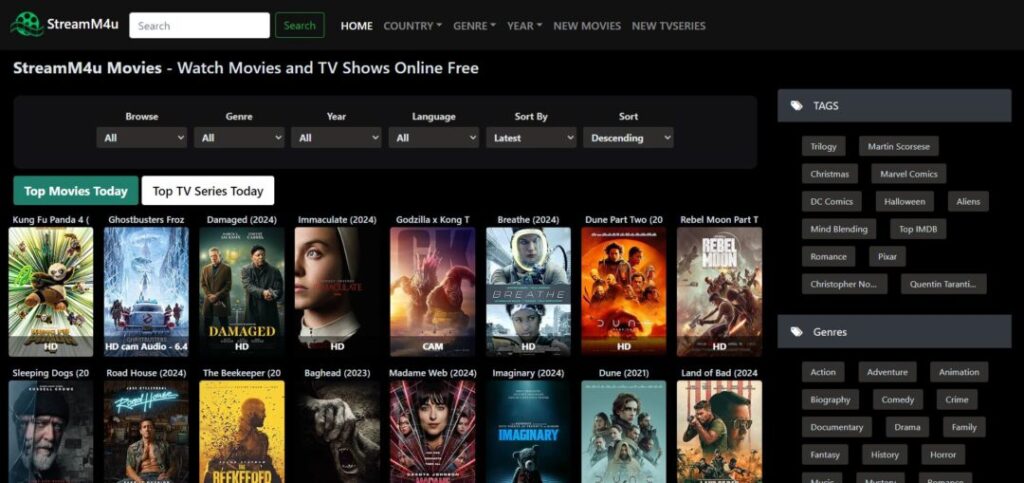Select the Crime genre
The width and height of the screenshot is (1024, 483).
click(x=957, y=399)
